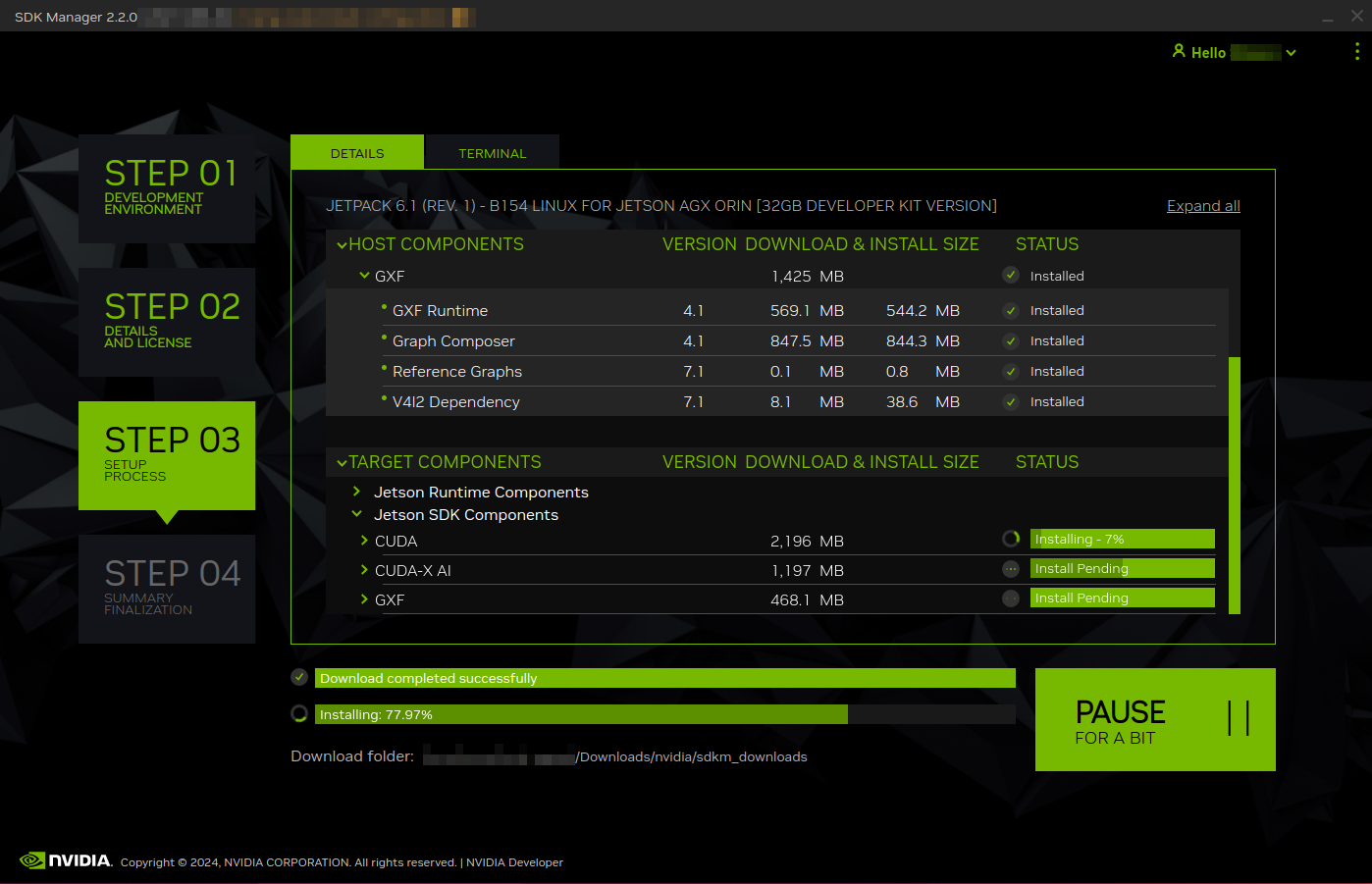Click the Installing 77.97% progress bar
1372x884 pixels.
664,714
